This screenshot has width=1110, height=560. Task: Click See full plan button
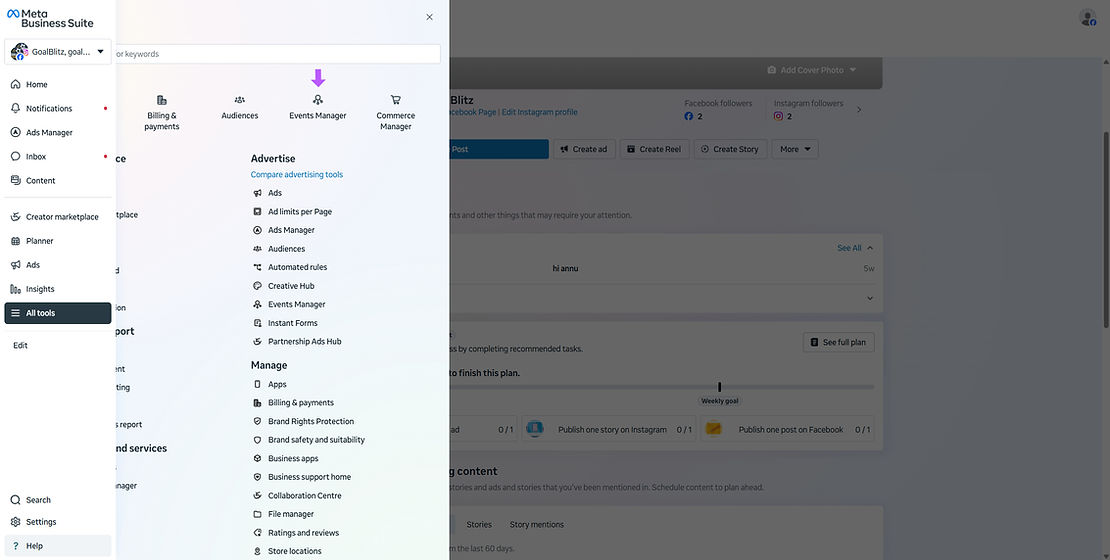click(x=839, y=342)
